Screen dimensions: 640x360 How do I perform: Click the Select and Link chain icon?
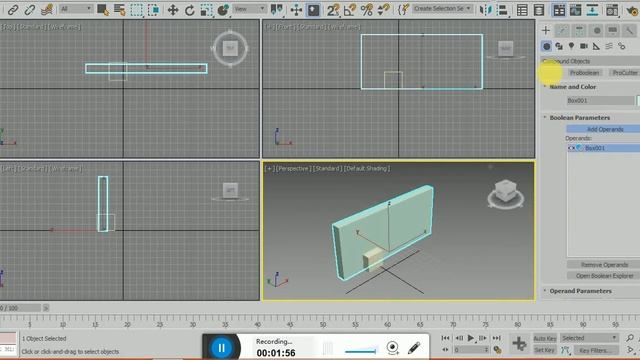pyautogui.click(x=13, y=9)
